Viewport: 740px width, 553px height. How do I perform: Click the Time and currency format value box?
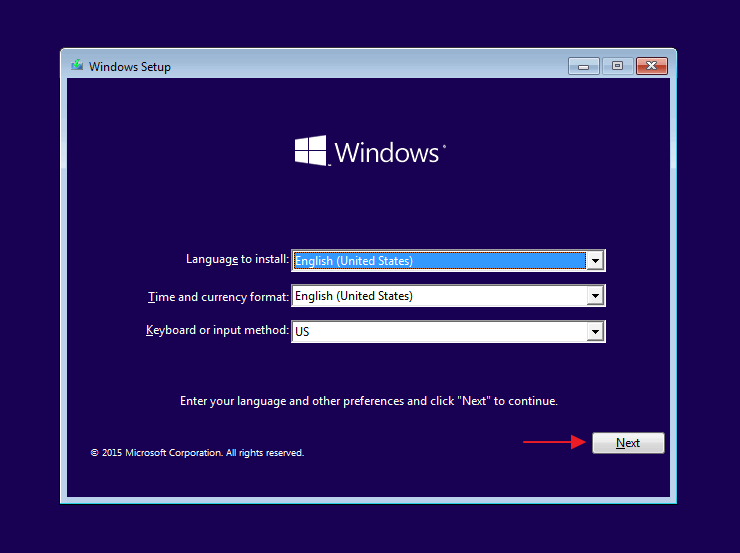(x=438, y=296)
